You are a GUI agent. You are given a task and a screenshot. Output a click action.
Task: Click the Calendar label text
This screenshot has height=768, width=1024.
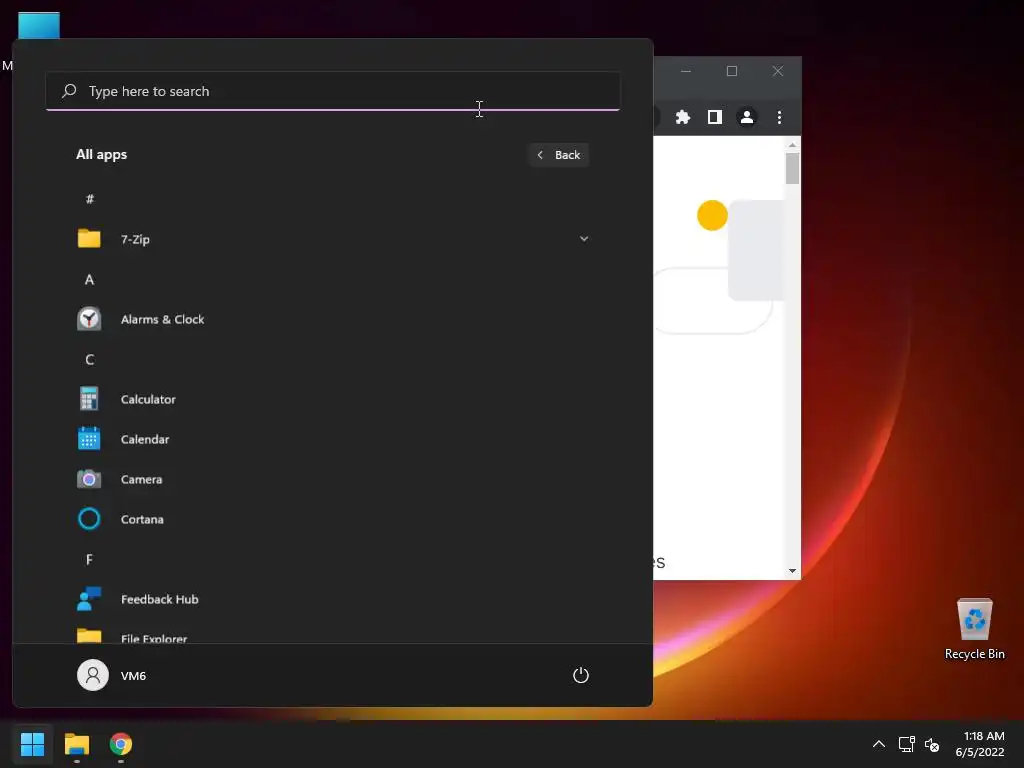[x=145, y=439]
